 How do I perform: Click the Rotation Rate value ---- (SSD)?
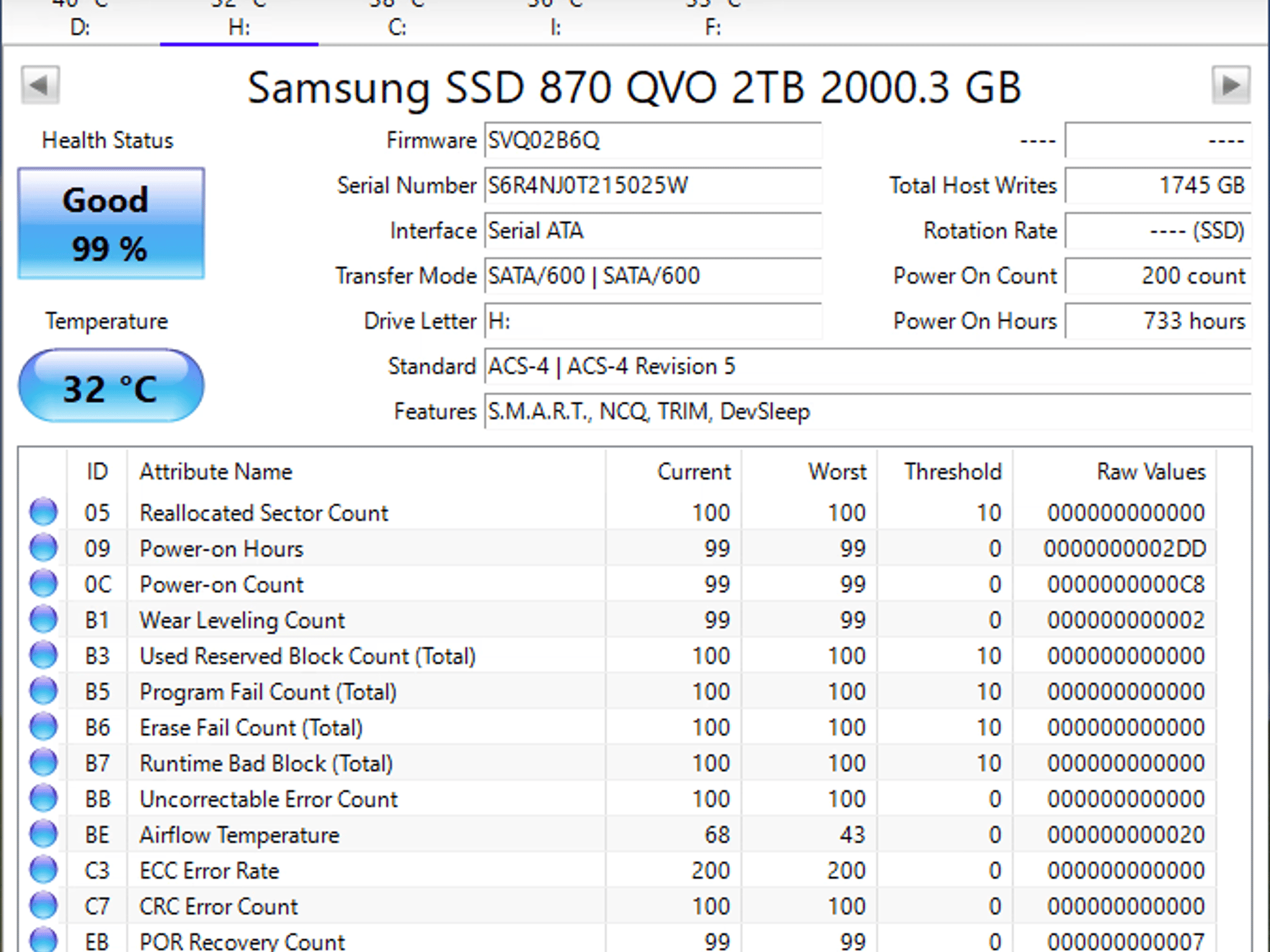1158,231
